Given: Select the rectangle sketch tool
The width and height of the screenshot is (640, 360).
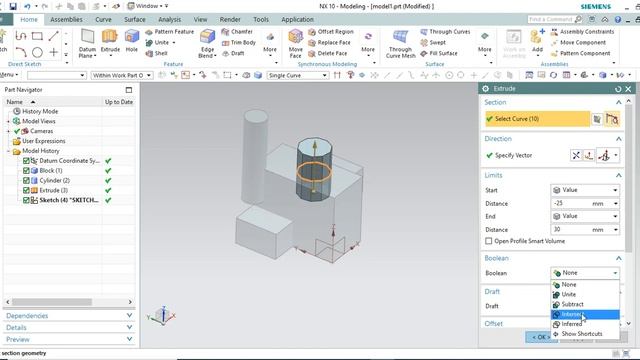Looking at the screenshot, I should (x=37, y=36).
